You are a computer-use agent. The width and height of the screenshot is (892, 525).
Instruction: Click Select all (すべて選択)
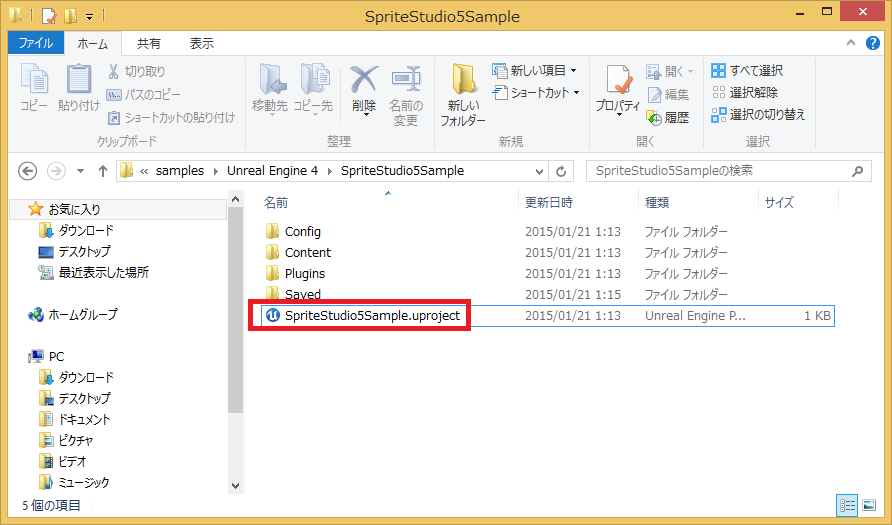(747, 71)
